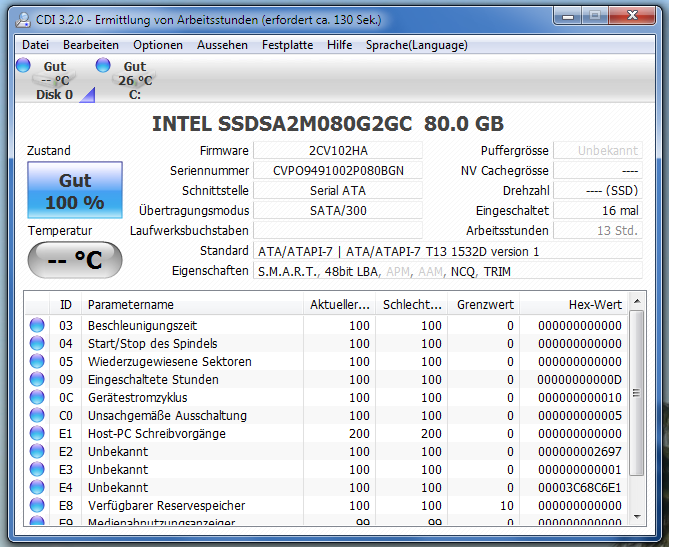Click the CrystalDiskInfo title bar icon

[x=23, y=20]
